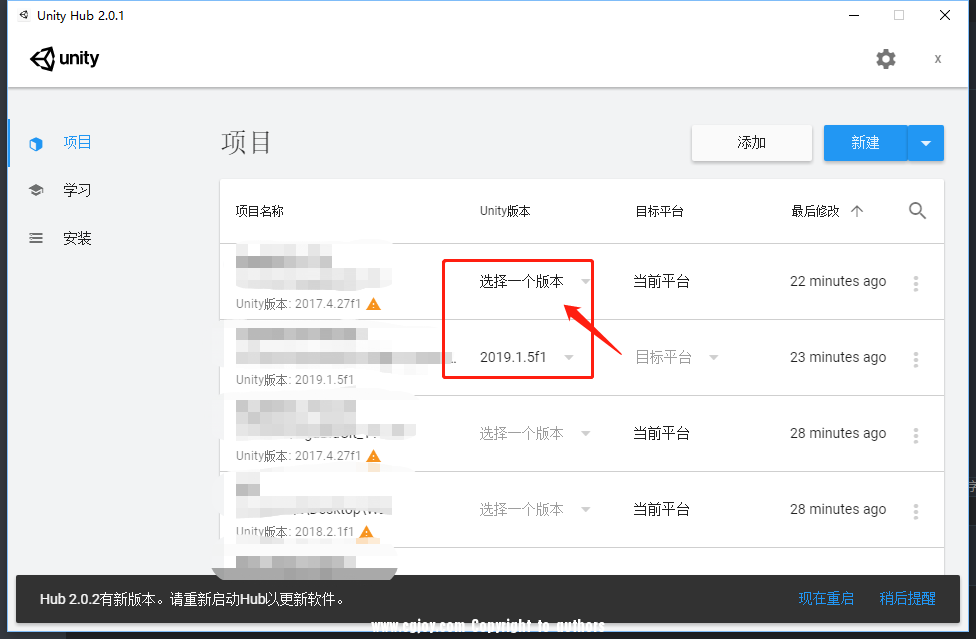
Task: Click warning icon next to 2018.2.1f1
Action: click(367, 531)
